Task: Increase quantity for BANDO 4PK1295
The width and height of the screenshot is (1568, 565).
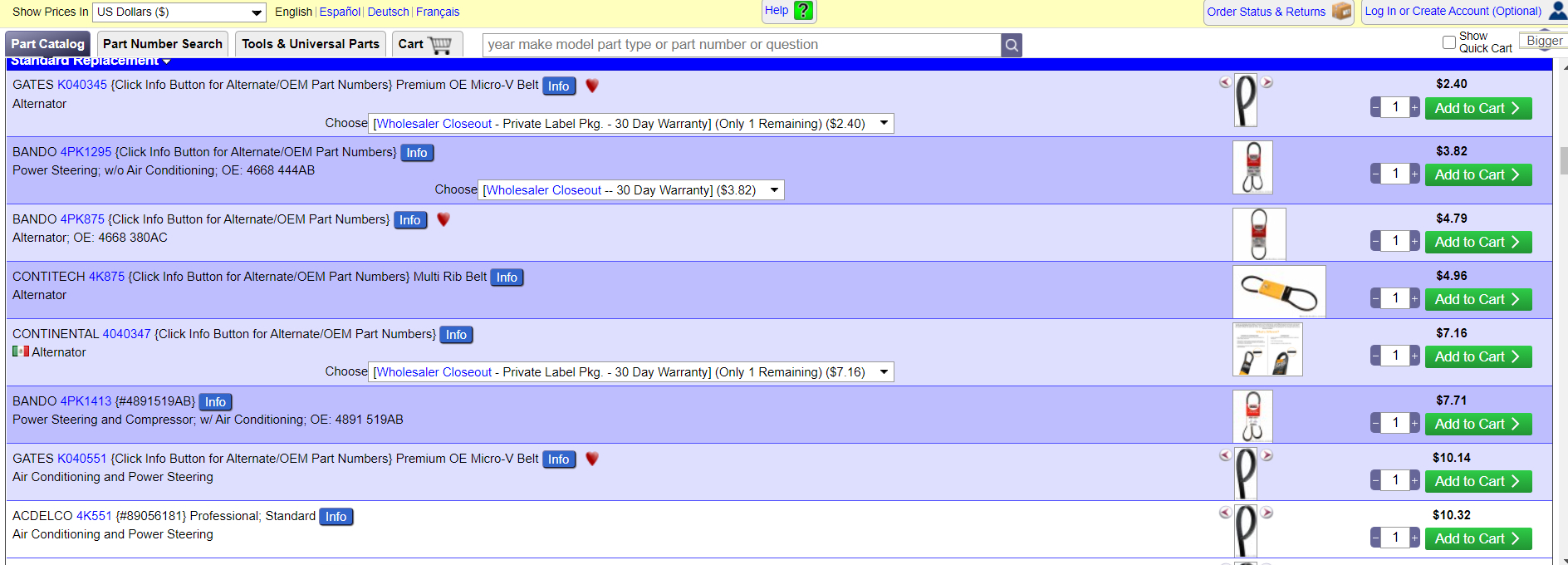Action: tap(1414, 174)
